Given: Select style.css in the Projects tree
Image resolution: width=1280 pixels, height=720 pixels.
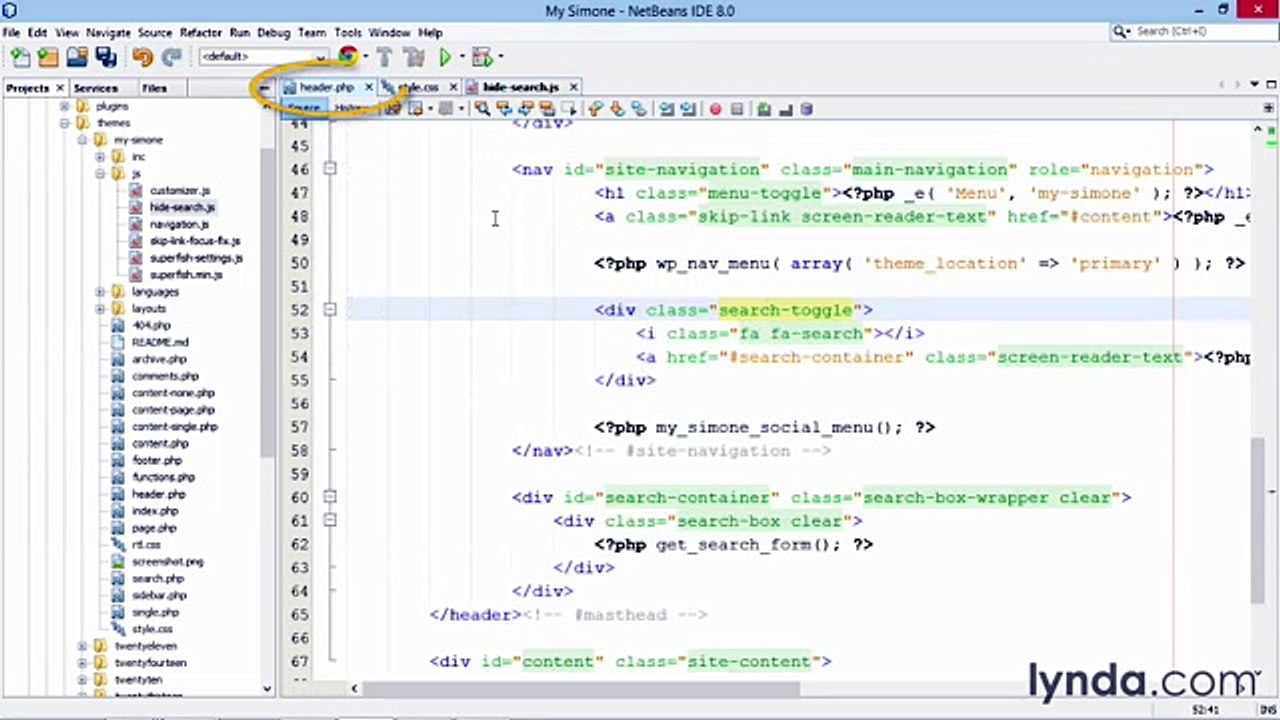Looking at the screenshot, I should click(x=152, y=629).
